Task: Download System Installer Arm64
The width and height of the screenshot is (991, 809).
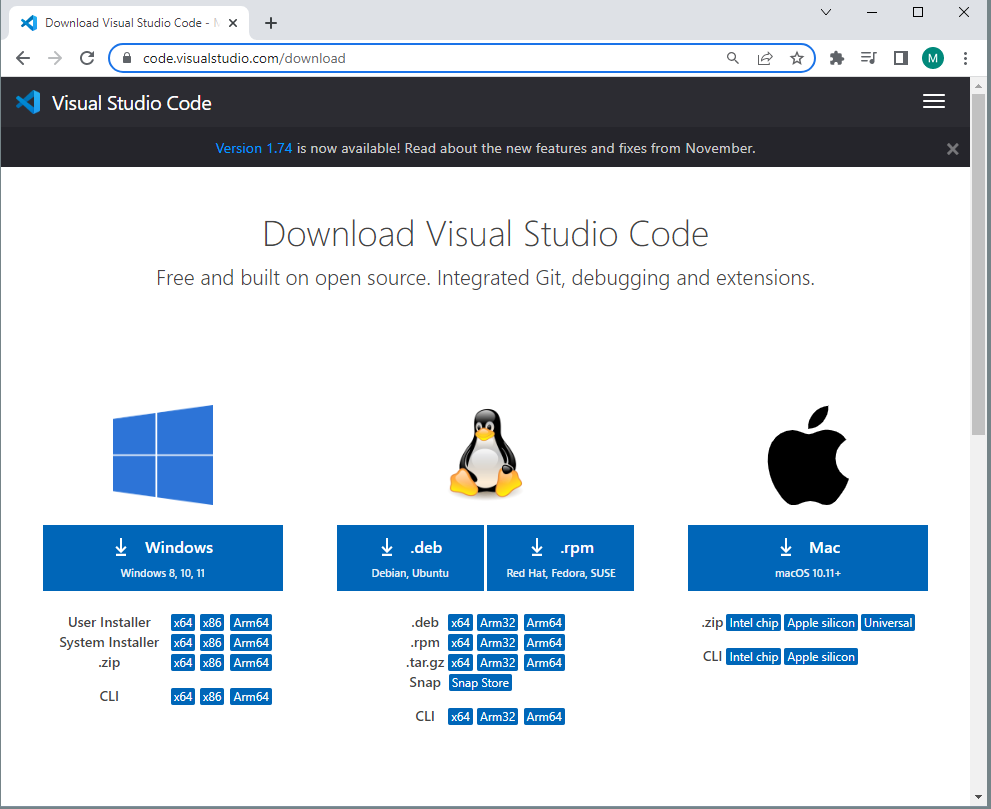Action: tap(251, 643)
